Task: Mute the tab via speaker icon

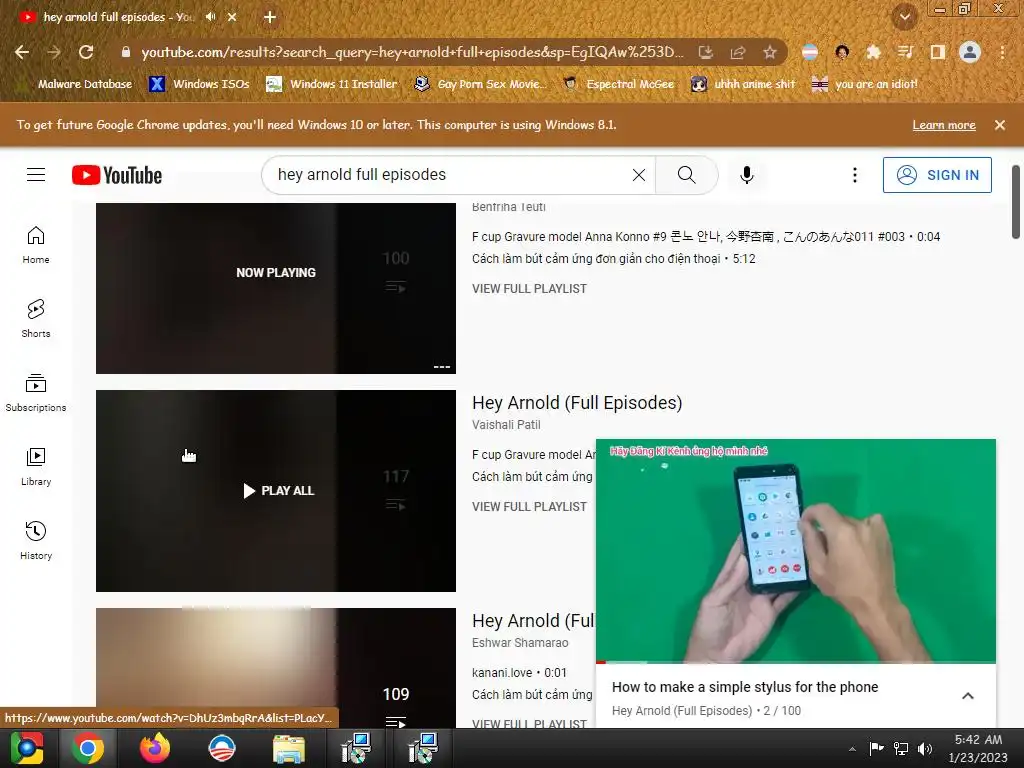Action: click(x=210, y=17)
